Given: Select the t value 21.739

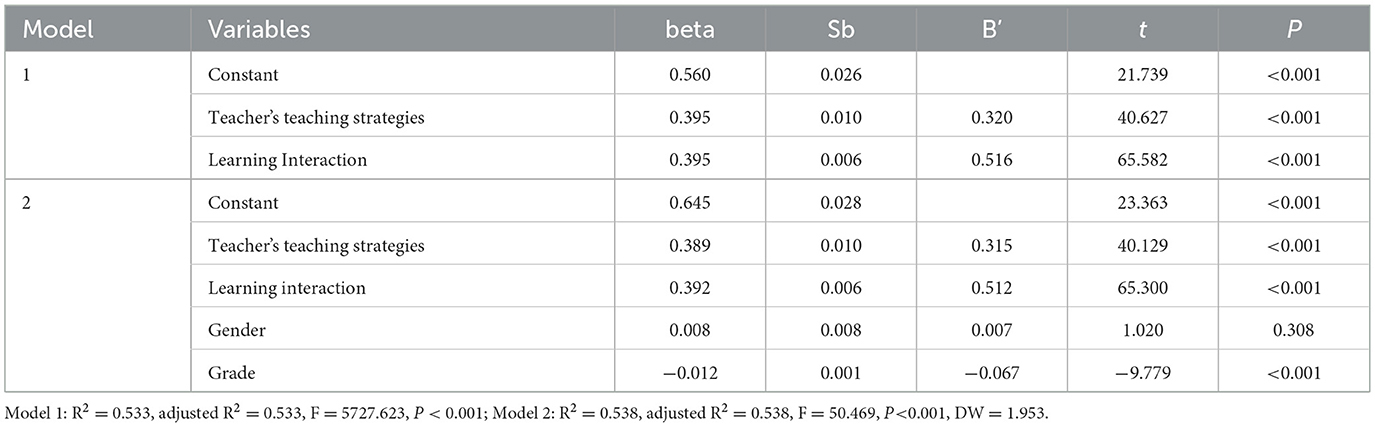Looking at the screenshot, I should (1141, 74).
